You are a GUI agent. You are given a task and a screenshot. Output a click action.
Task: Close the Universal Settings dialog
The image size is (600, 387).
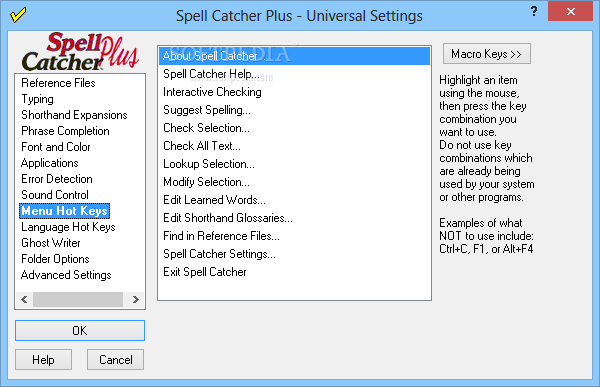click(x=570, y=11)
